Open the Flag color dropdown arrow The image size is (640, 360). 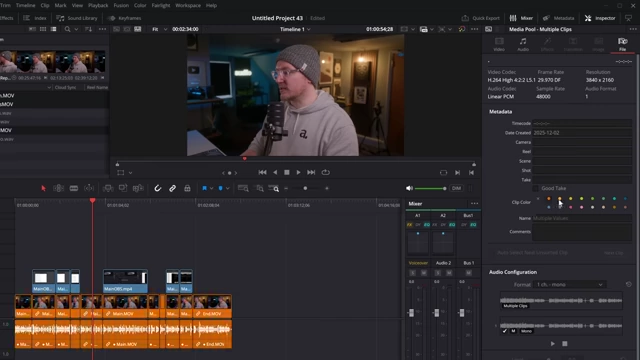click(x=211, y=189)
